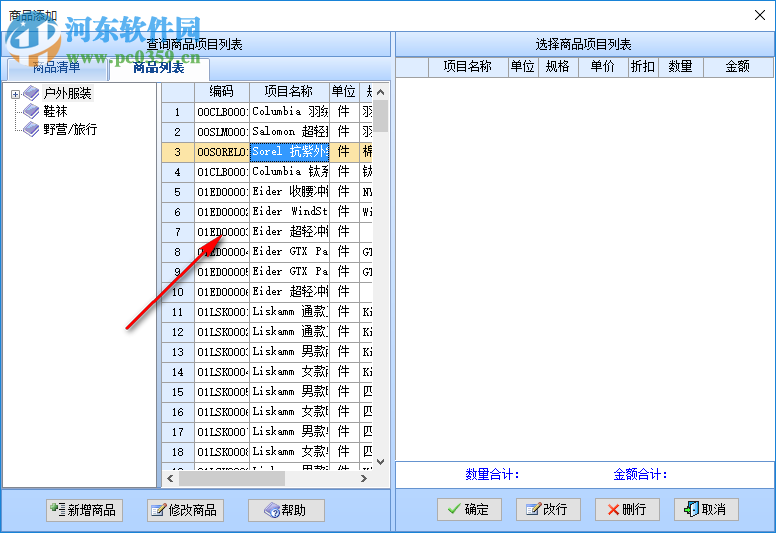Click the 项目名称 column header in product list
This screenshot has width=776, height=533.
coord(289,92)
